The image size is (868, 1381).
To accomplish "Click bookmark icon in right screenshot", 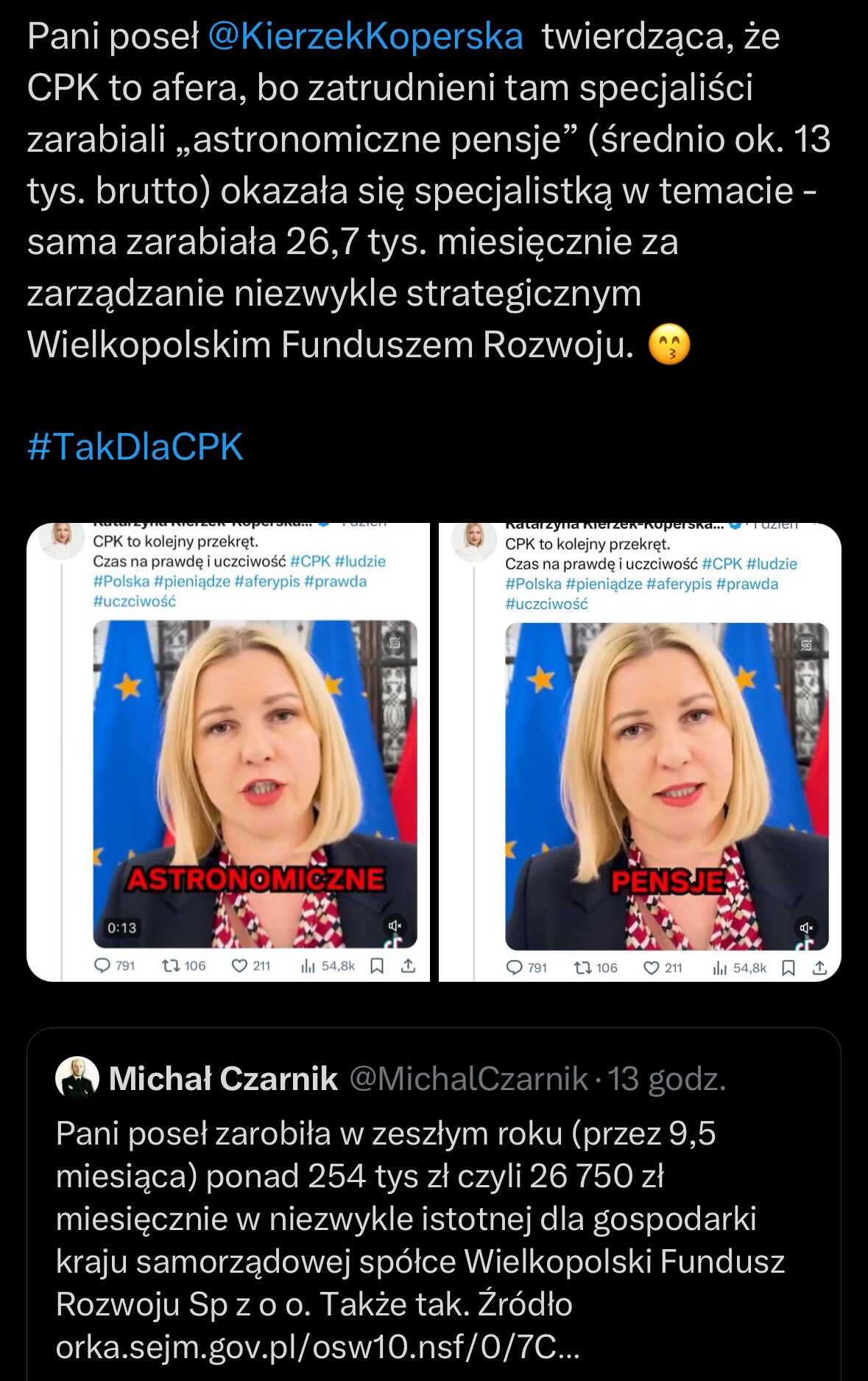I will point(788,968).
